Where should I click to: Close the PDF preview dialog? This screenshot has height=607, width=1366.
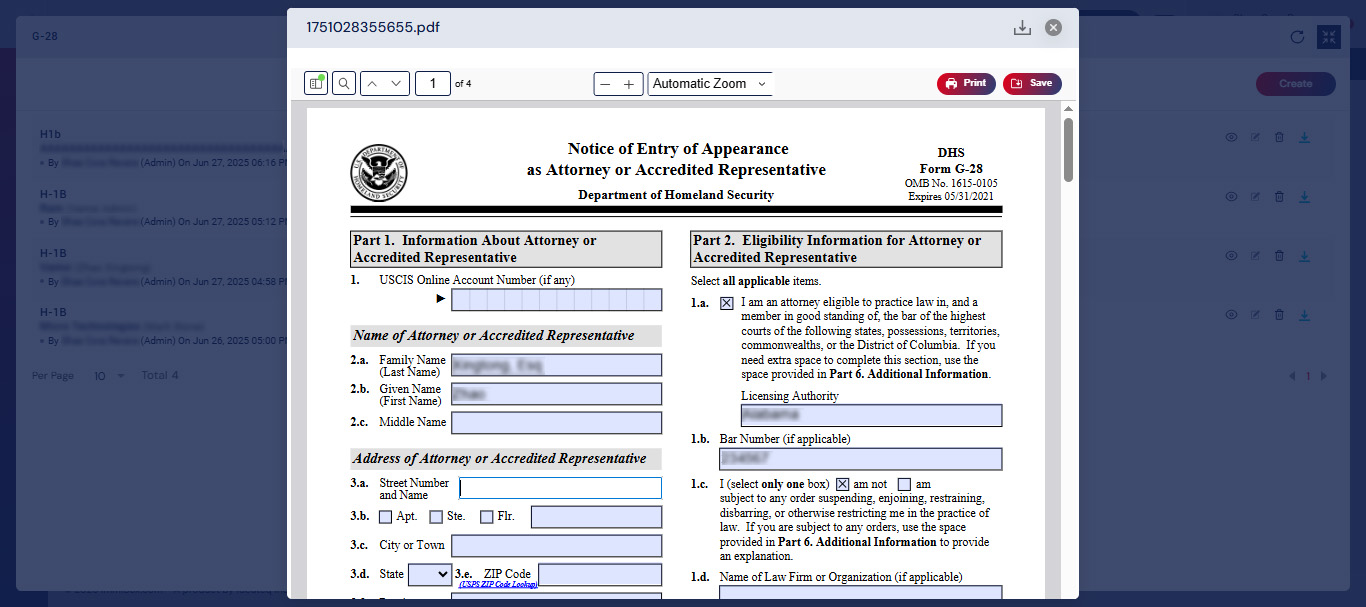tap(1053, 28)
